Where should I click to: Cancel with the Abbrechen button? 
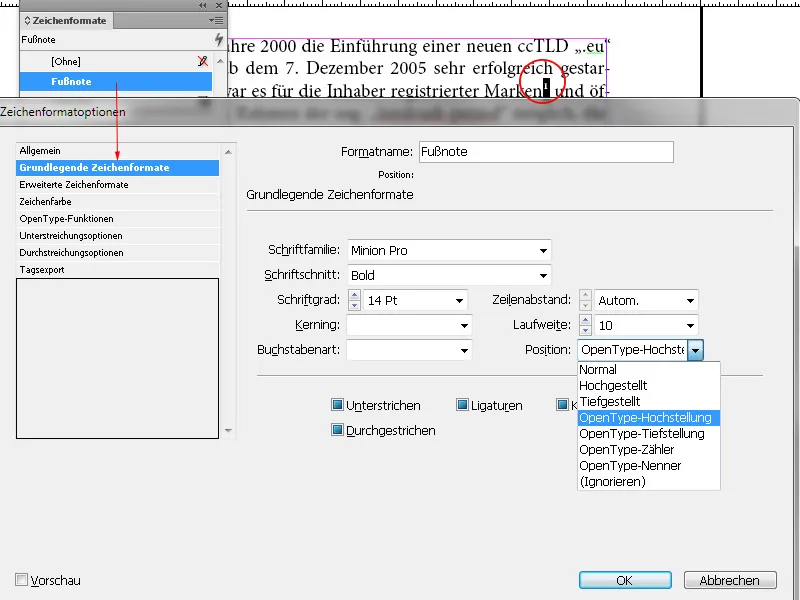pyautogui.click(x=730, y=580)
